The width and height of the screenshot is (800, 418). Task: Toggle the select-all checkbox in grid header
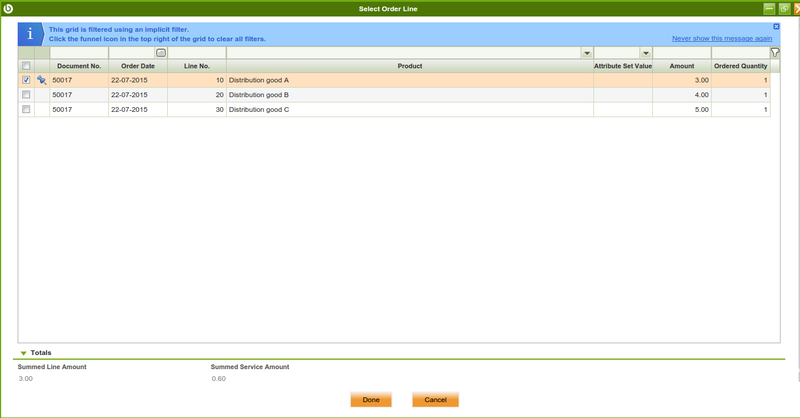pos(26,66)
